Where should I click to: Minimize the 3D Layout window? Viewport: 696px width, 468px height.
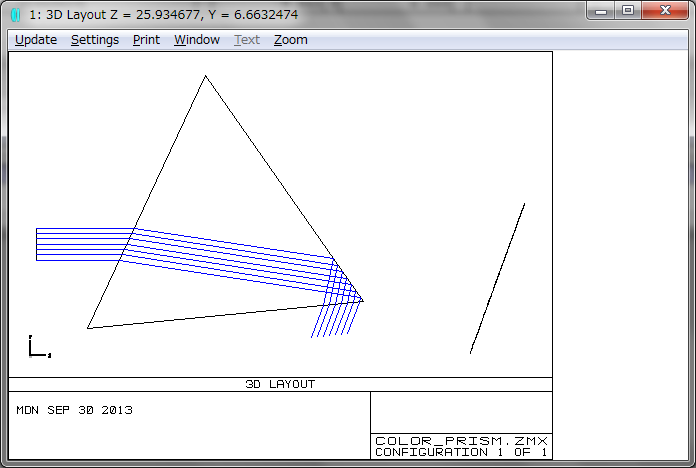click(x=601, y=11)
